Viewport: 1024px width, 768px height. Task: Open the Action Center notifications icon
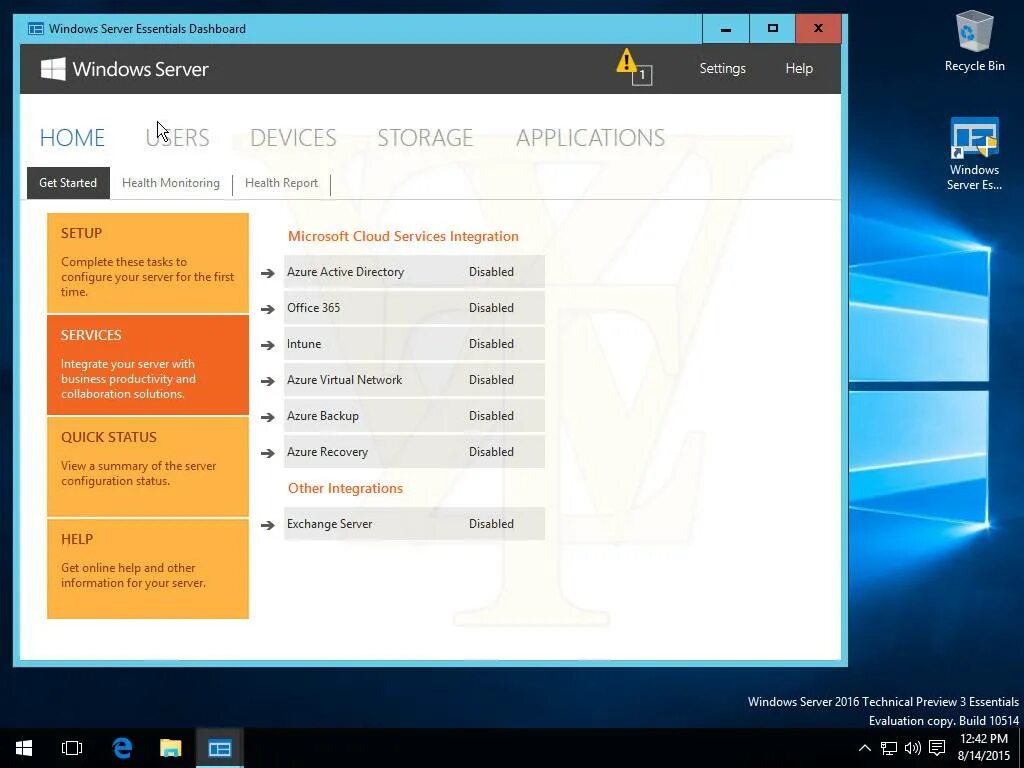click(x=937, y=748)
